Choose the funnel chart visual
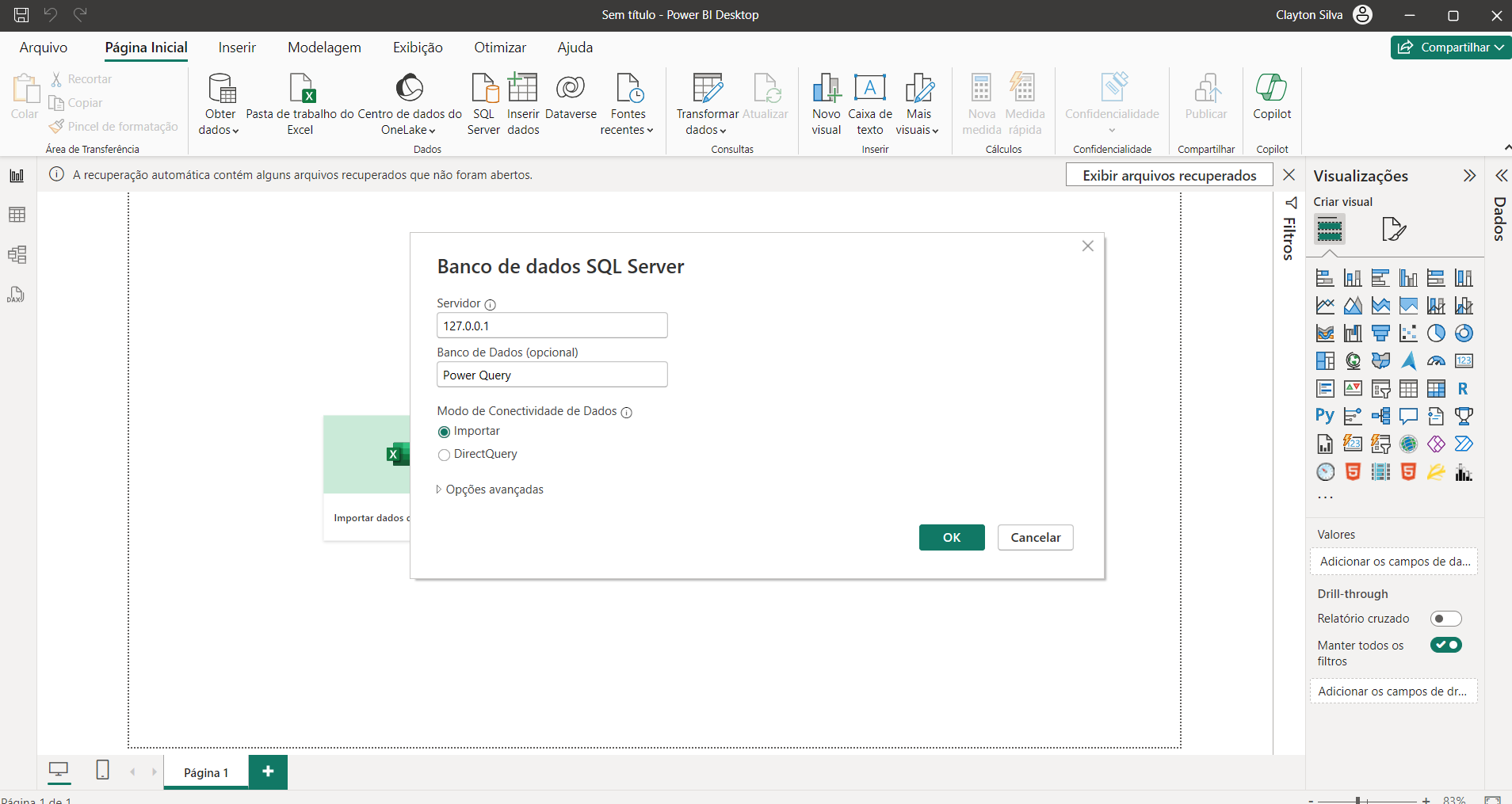This screenshot has height=804, width=1512. point(1380,333)
